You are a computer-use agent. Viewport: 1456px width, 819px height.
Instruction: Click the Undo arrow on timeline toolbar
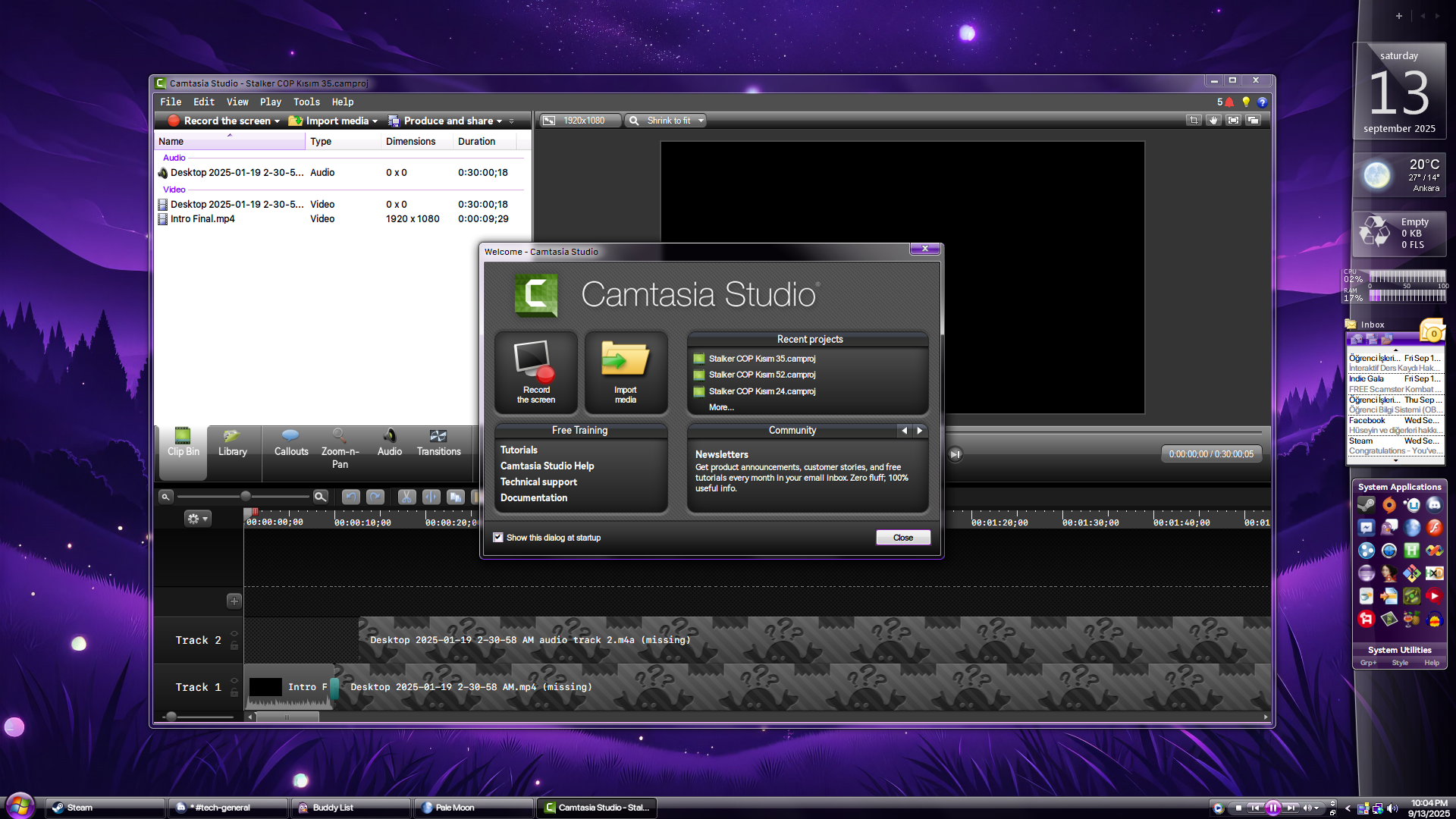[x=350, y=497]
